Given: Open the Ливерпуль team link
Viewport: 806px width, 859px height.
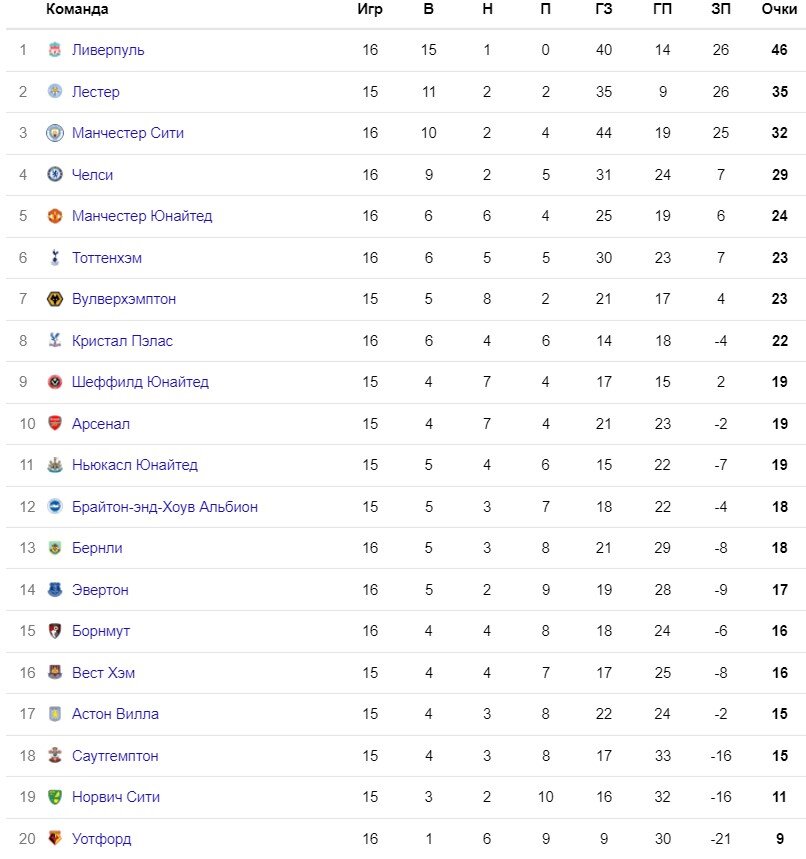Looking at the screenshot, I should pos(108,50).
